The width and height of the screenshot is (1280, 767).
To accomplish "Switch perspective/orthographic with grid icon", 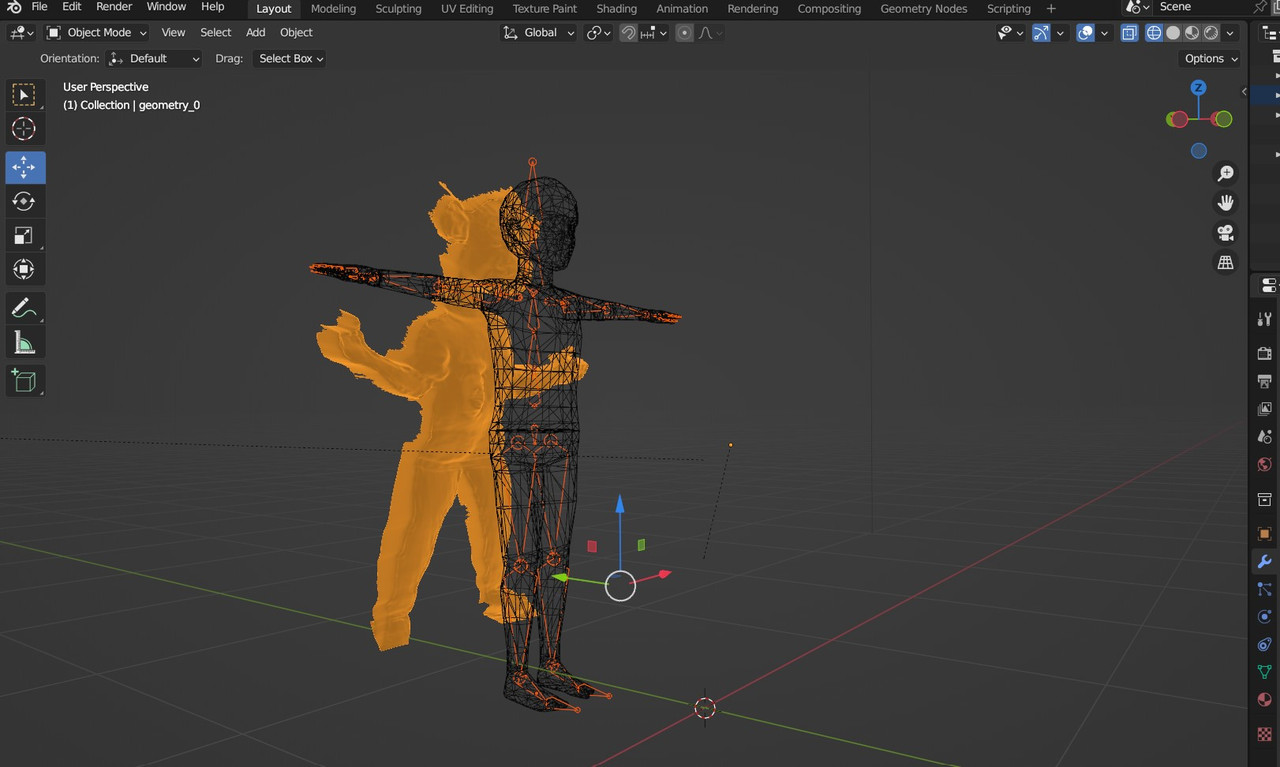I will [x=1225, y=263].
